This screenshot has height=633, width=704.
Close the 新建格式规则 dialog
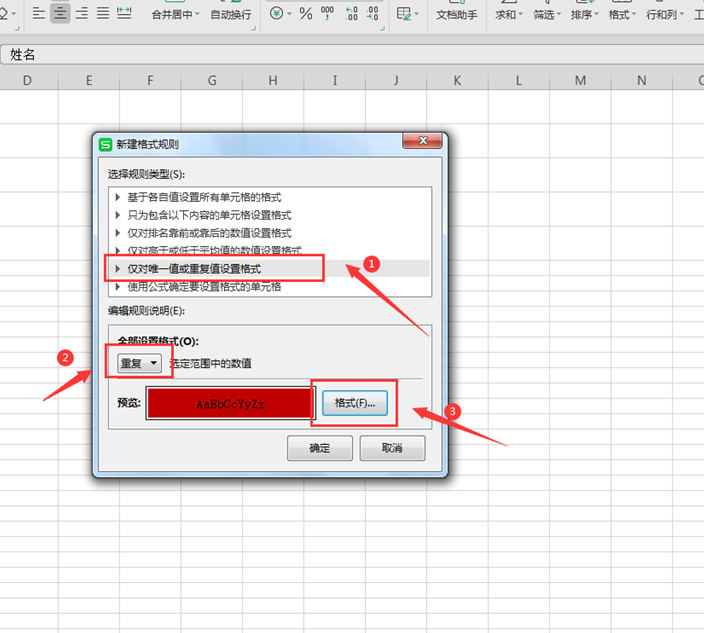(422, 141)
